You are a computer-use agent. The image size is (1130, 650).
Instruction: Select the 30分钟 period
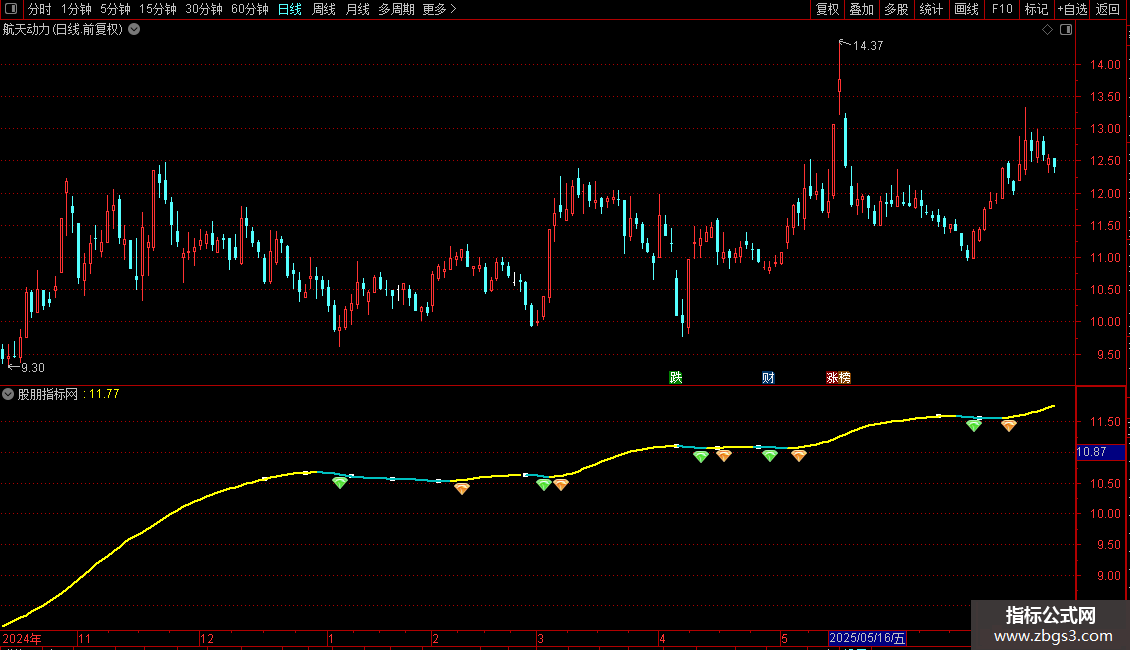point(203,9)
